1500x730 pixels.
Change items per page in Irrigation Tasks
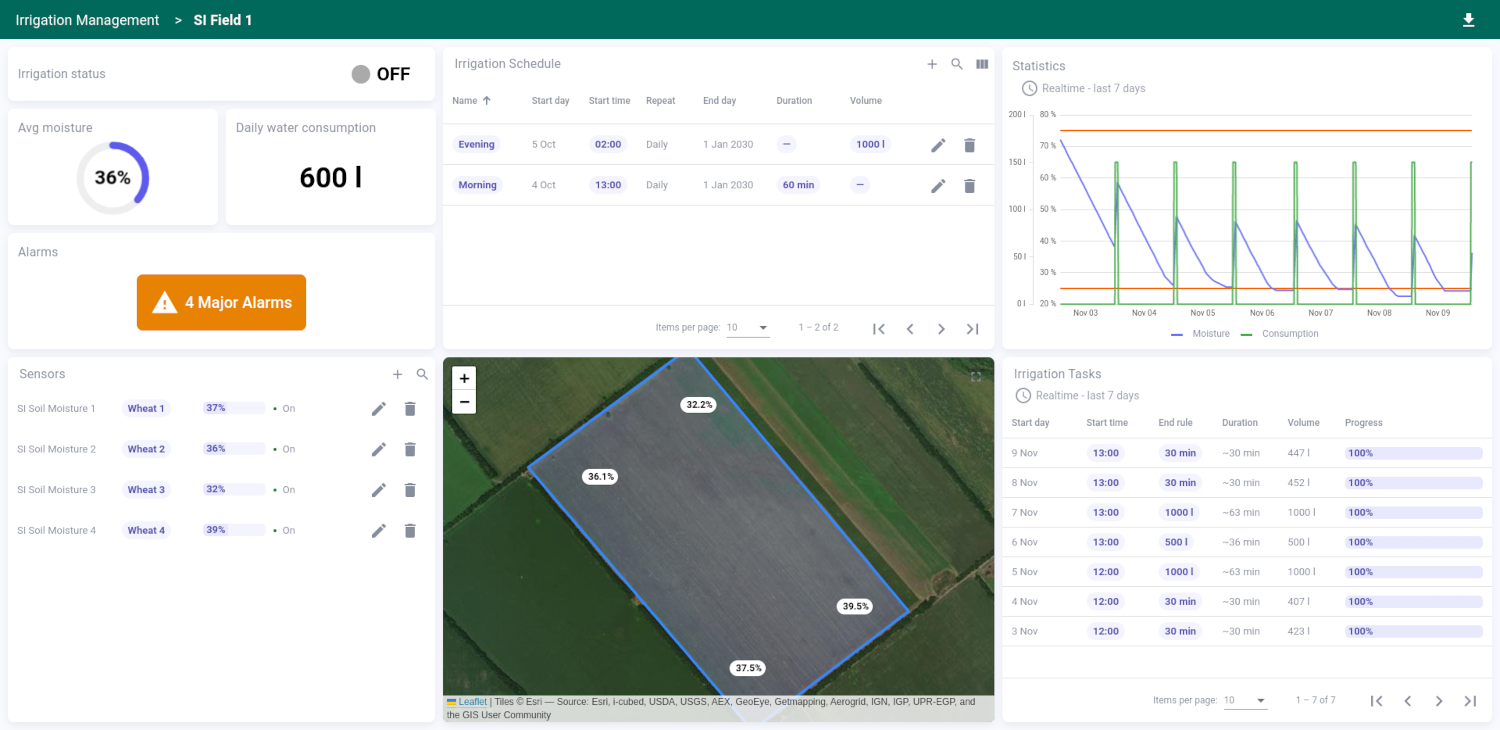1245,700
